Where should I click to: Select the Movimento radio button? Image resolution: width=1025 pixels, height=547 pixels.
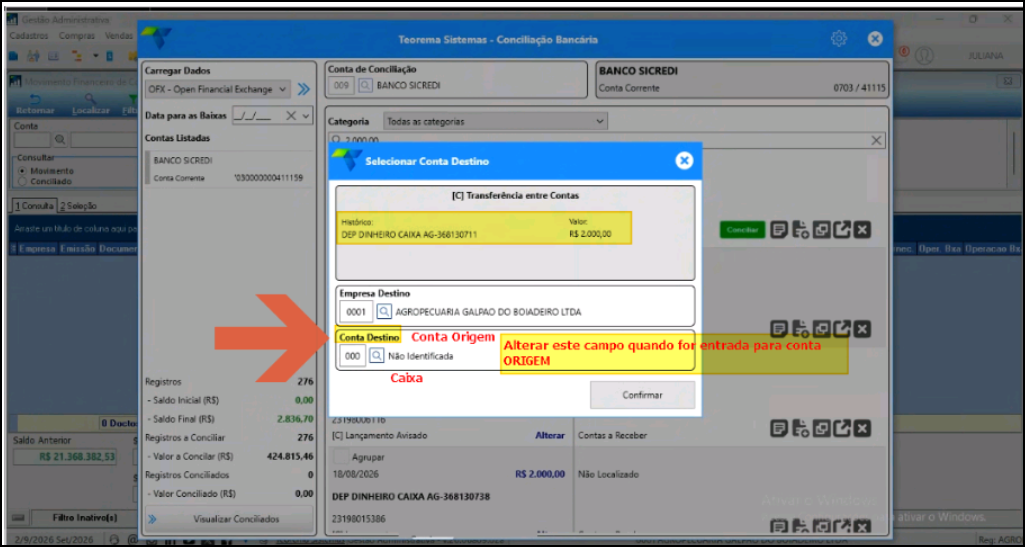click(x=22, y=171)
